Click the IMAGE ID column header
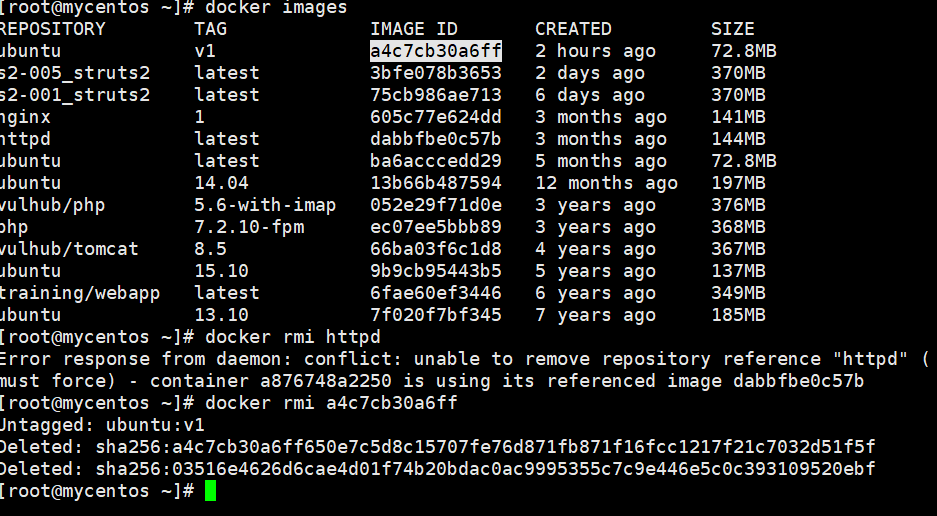The image size is (937, 516). (x=414, y=29)
